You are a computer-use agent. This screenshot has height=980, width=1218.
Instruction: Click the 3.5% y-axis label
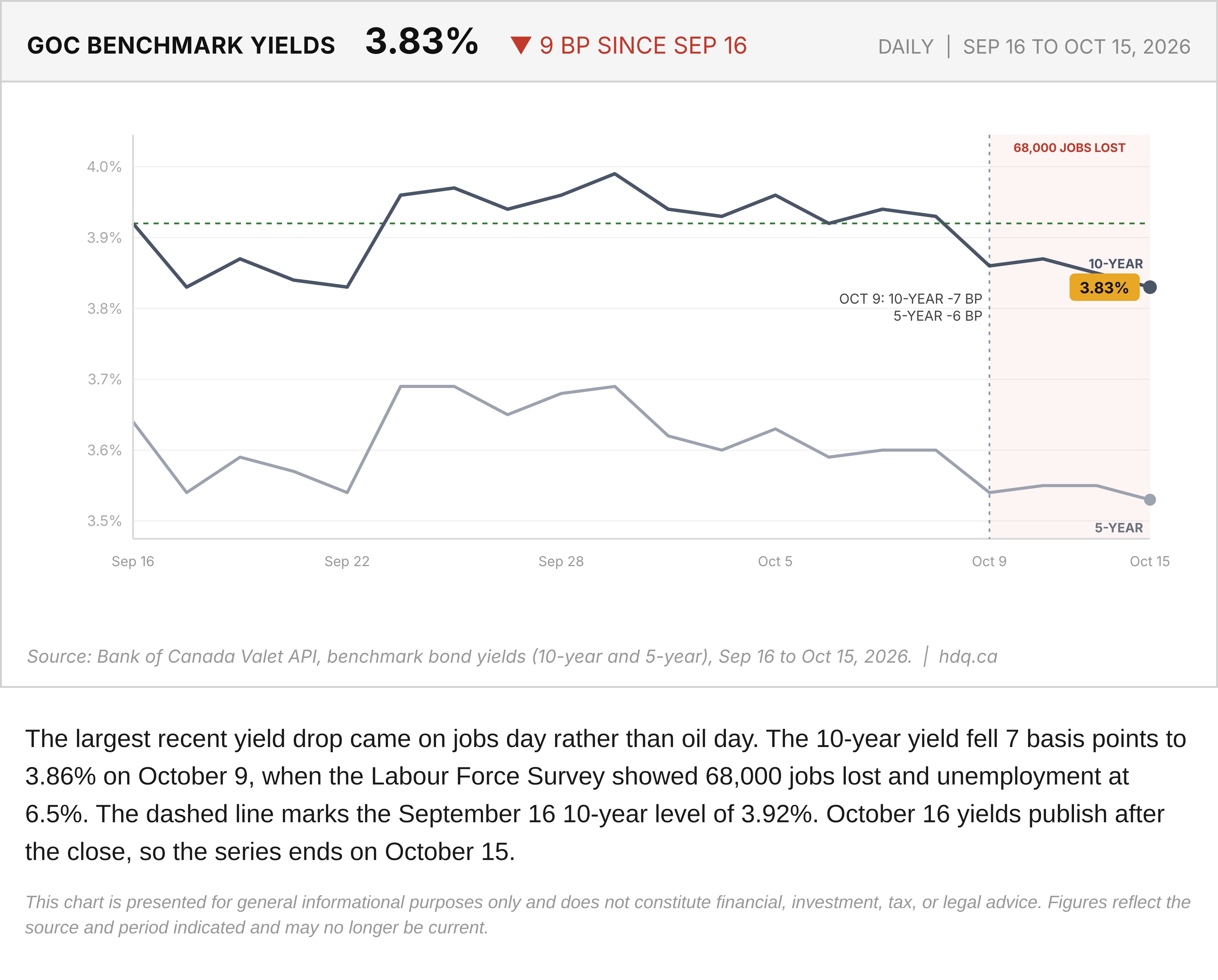[104, 521]
